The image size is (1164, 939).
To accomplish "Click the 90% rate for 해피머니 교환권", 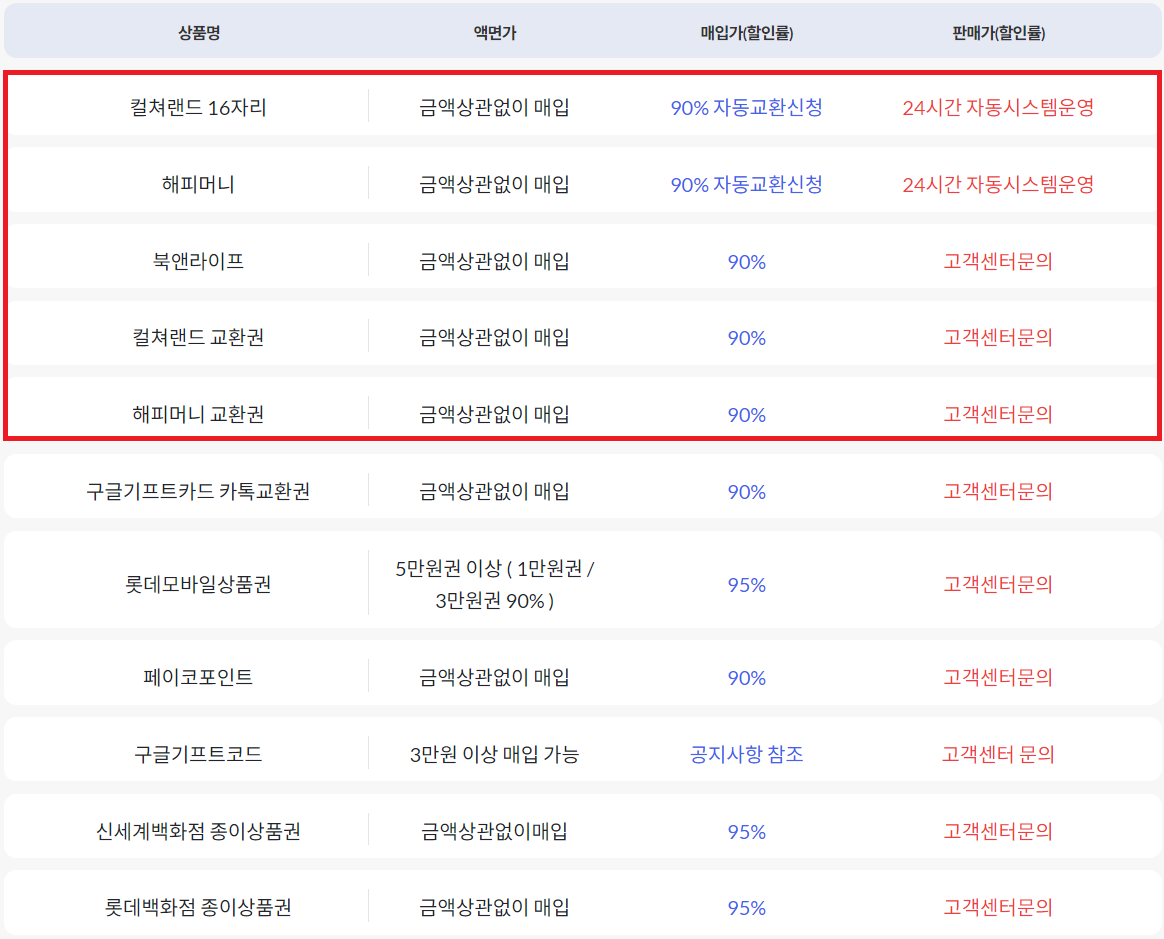I will pyautogui.click(x=747, y=414).
